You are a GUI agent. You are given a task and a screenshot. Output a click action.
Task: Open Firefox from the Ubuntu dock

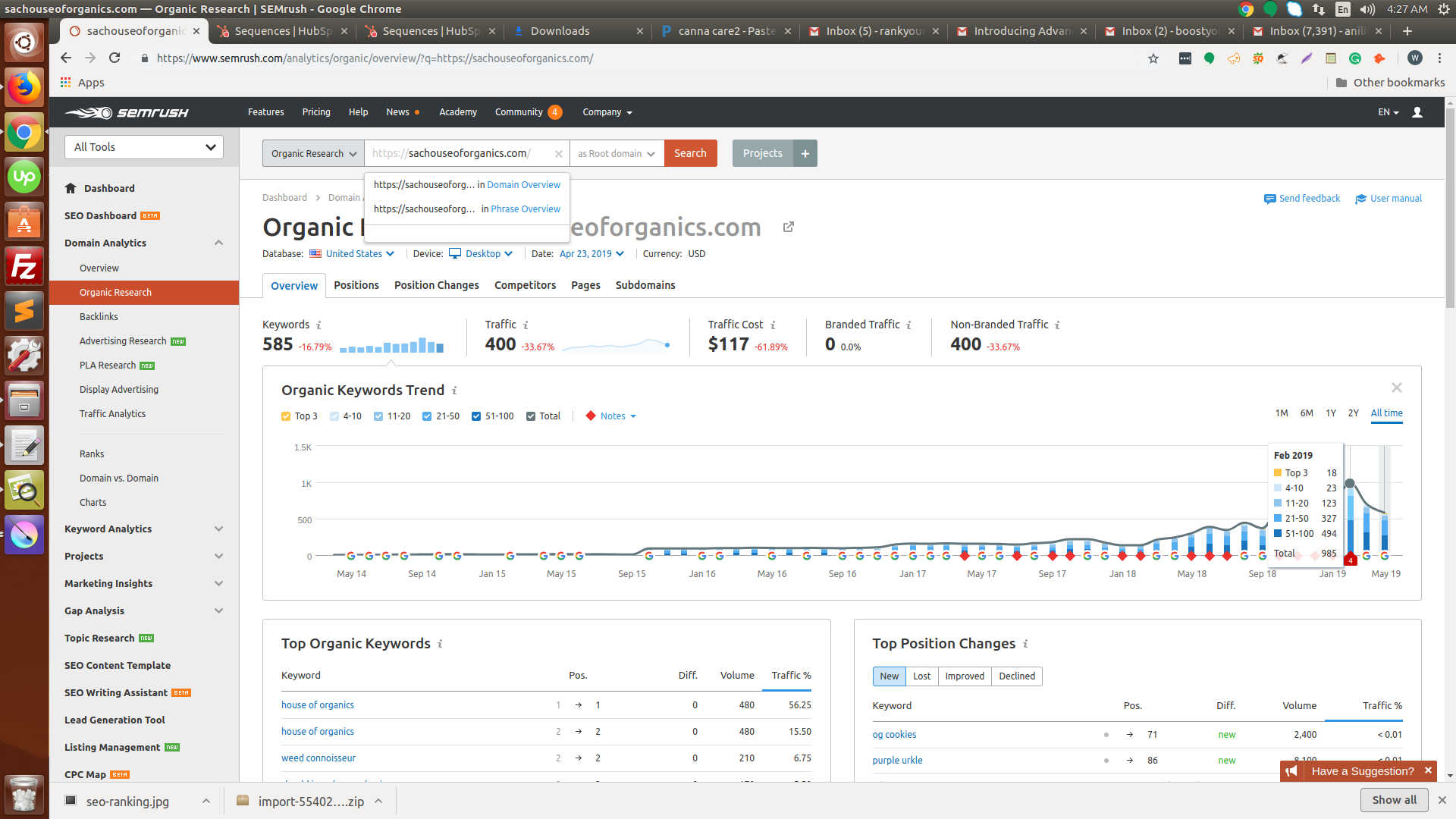click(x=24, y=88)
